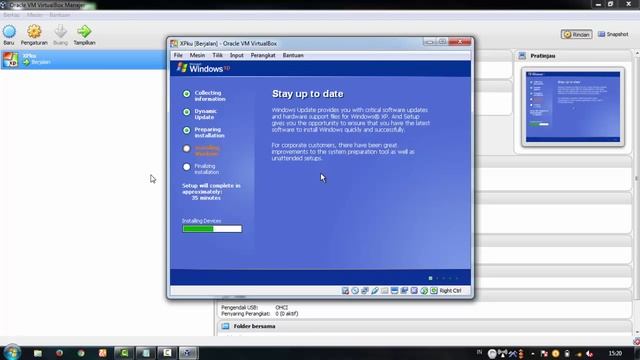The height and width of the screenshot is (360, 640).
Task: Click display status icon in VM status bar
Action: 394,291
